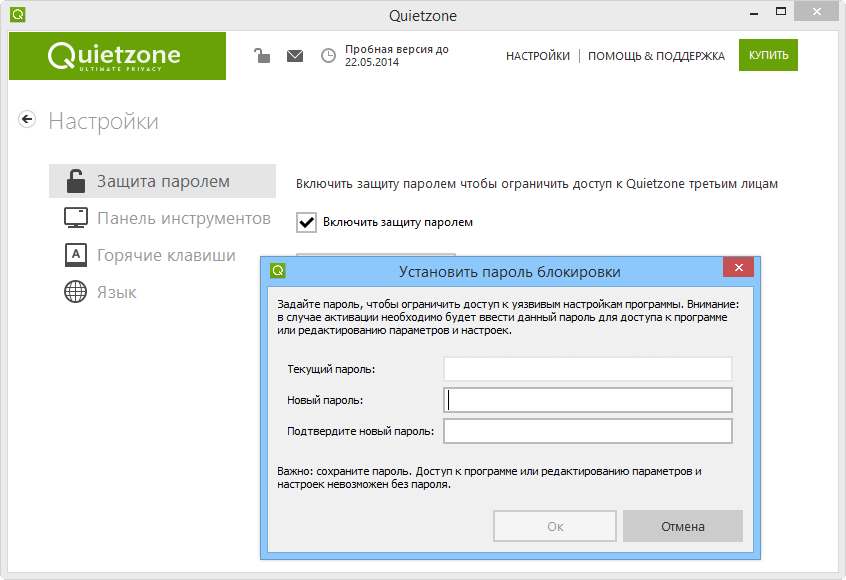Minimize the Quietzone window
Screen dimensions: 846x580
click(x=754, y=13)
